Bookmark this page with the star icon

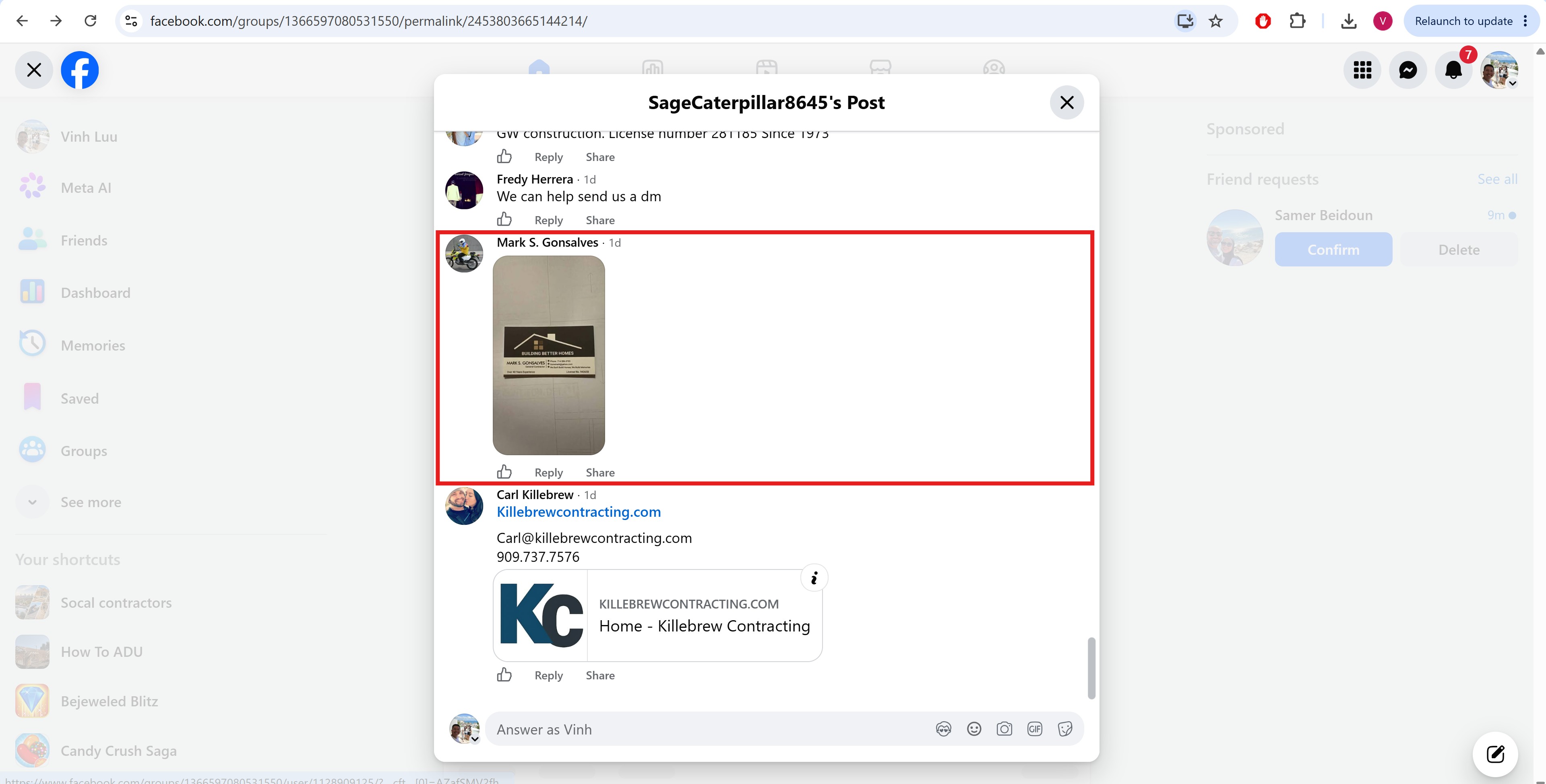coord(1216,21)
